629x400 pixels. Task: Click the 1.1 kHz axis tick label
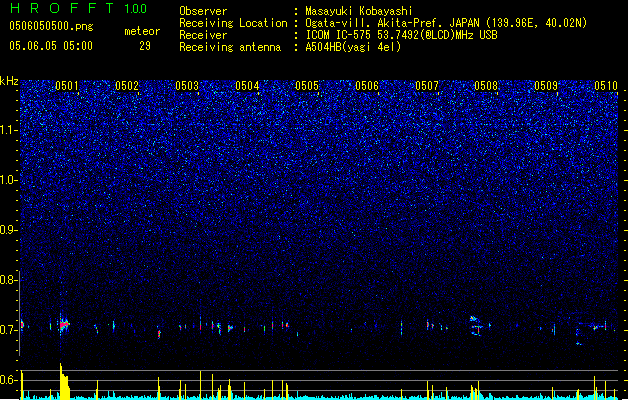point(8,130)
